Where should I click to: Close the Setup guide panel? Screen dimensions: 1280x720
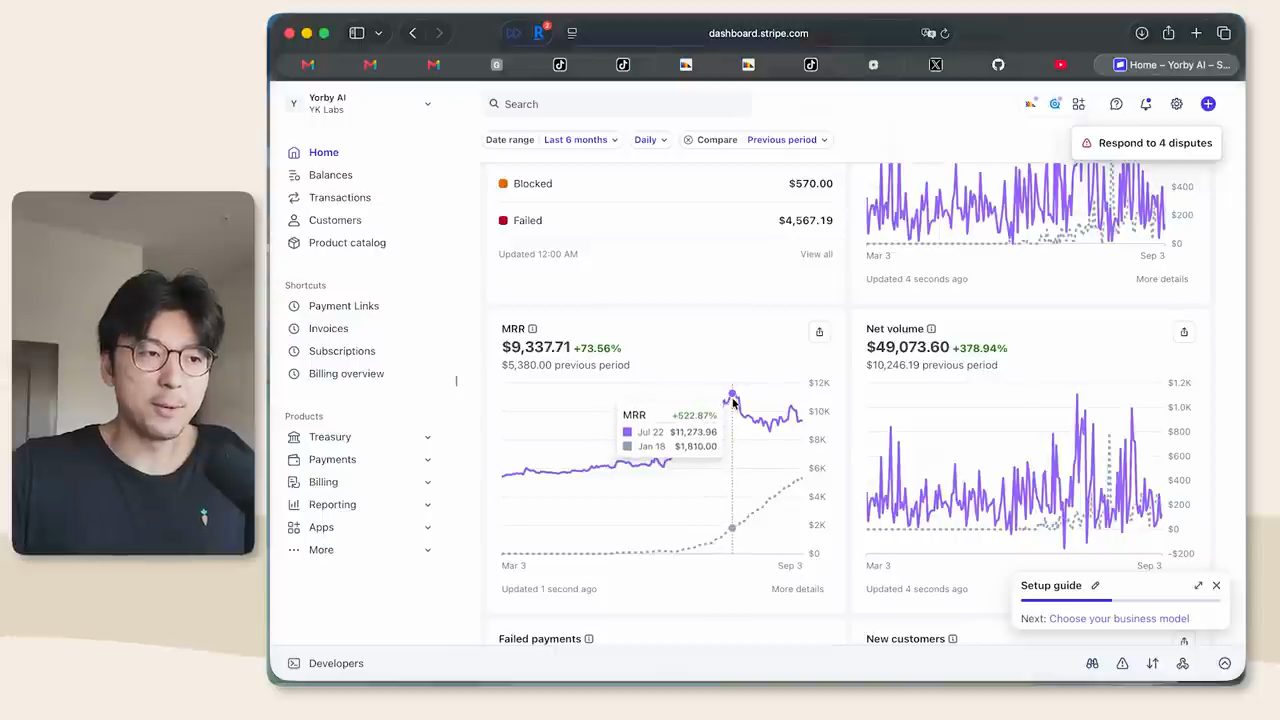pos(1216,586)
